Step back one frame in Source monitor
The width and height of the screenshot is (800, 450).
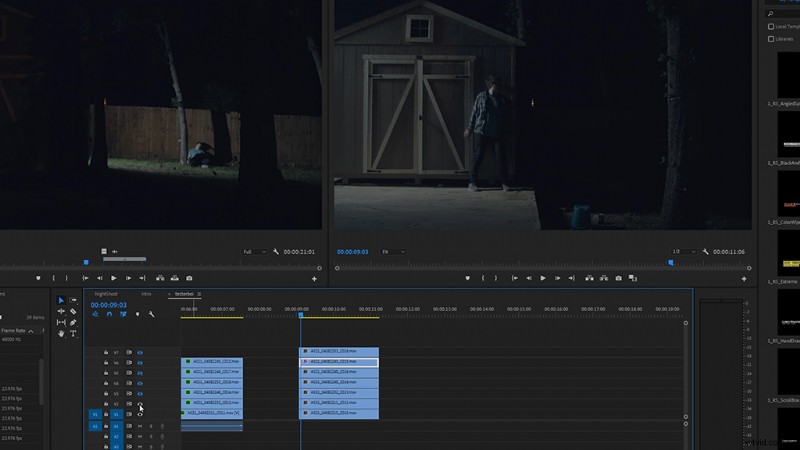[99, 279]
